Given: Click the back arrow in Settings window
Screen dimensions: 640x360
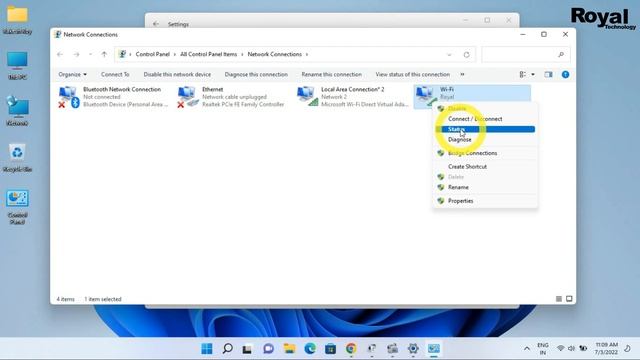Looking at the screenshot, I should (x=156, y=24).
